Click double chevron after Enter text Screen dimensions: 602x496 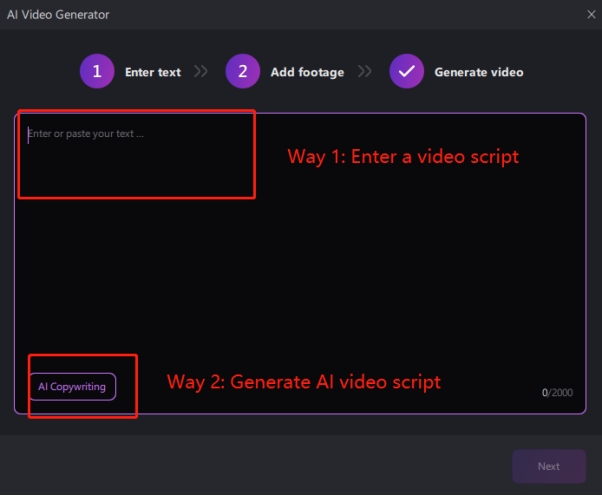point(201,72)
